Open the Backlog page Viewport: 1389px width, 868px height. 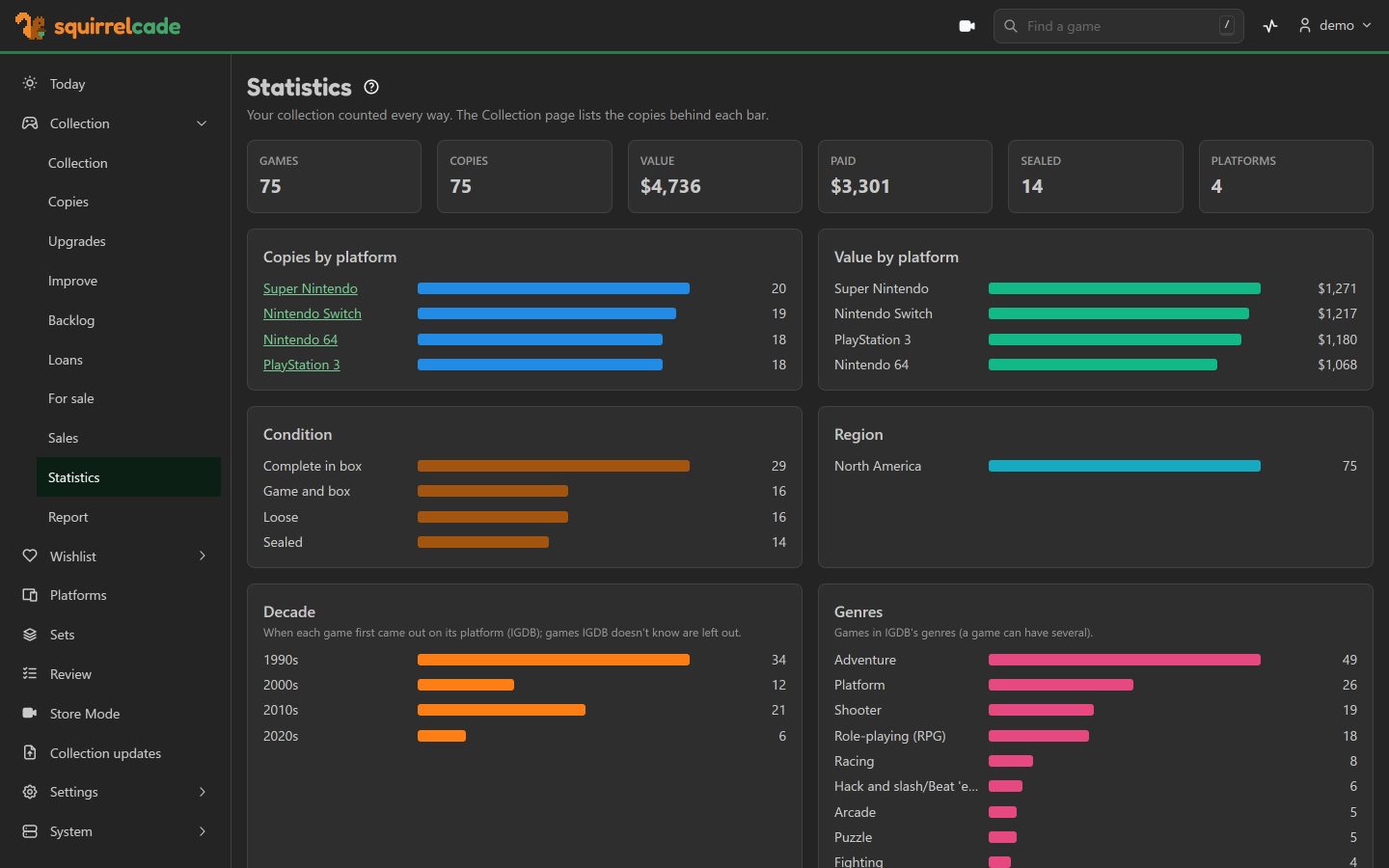pyautogui.click(x=128, y=320)
